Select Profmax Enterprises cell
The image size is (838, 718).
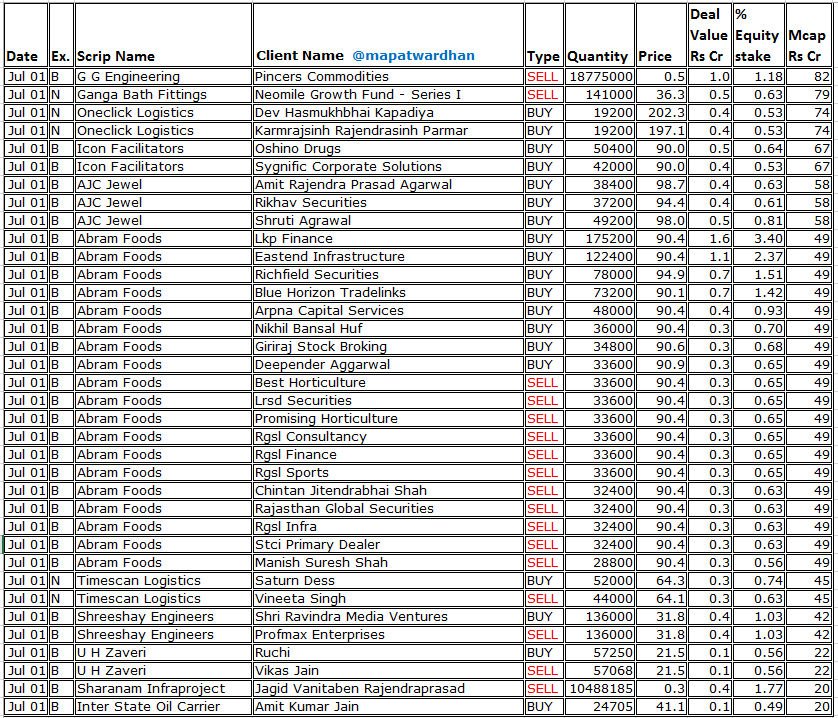click(389, 635)
